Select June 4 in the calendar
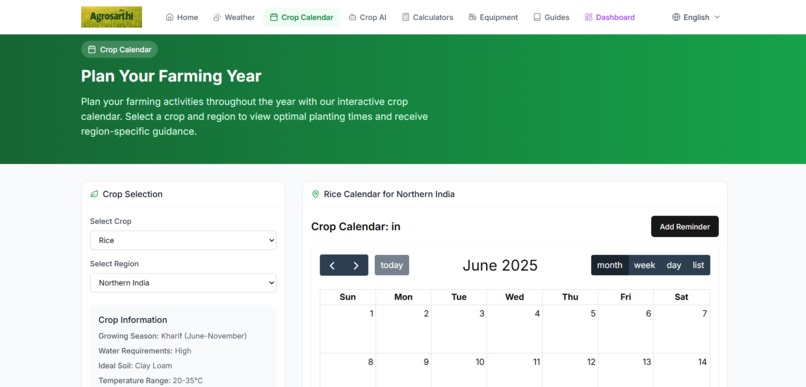The height and width of the screenshot is (387, 806). 515,329
